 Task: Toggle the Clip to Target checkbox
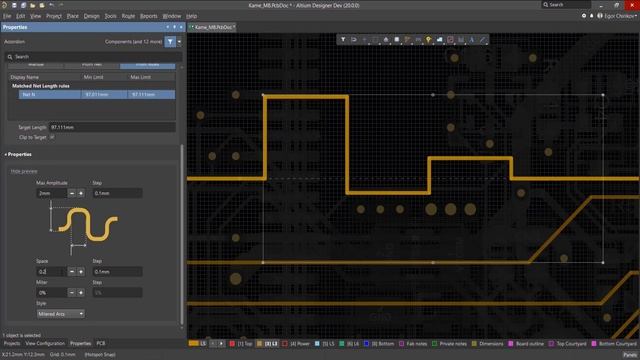pos(52,137)
